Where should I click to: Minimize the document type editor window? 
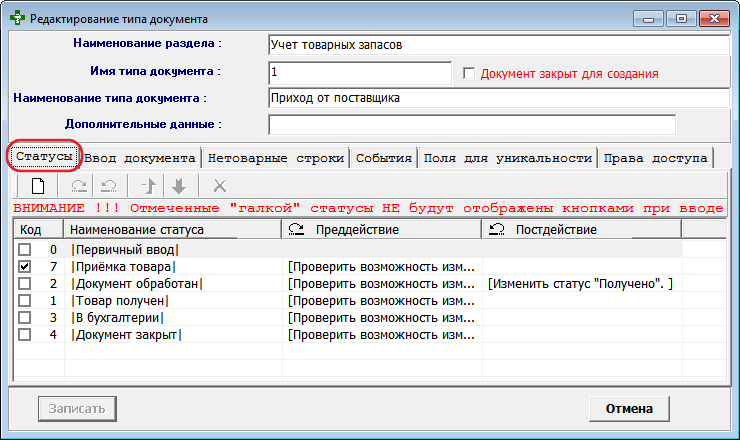coord(648,19)
